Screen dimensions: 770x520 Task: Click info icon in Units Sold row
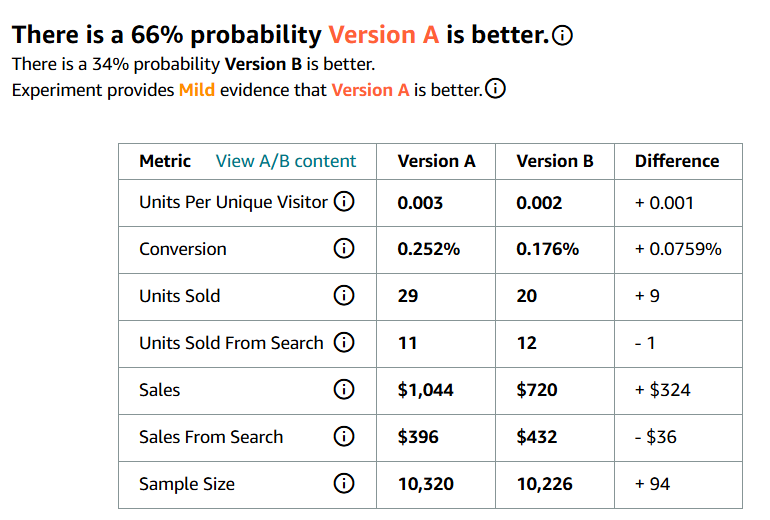344,296
